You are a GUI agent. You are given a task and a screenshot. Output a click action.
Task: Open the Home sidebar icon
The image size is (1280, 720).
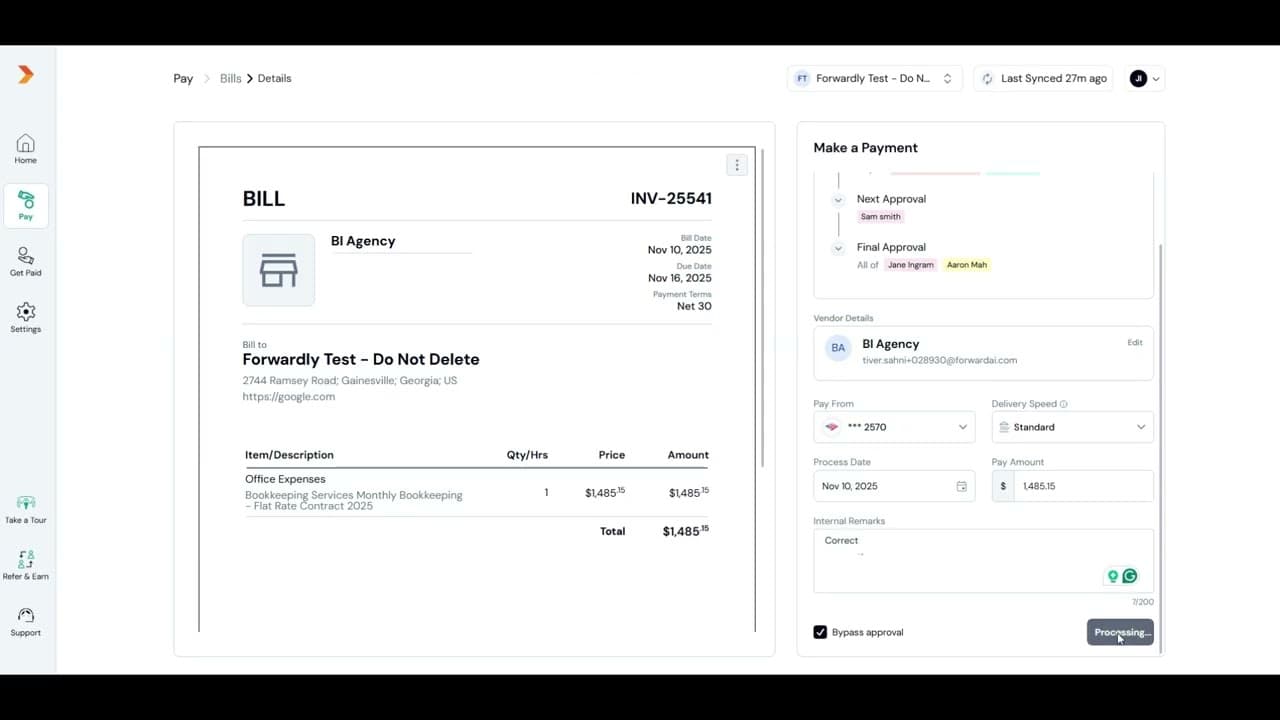(26, 149)
